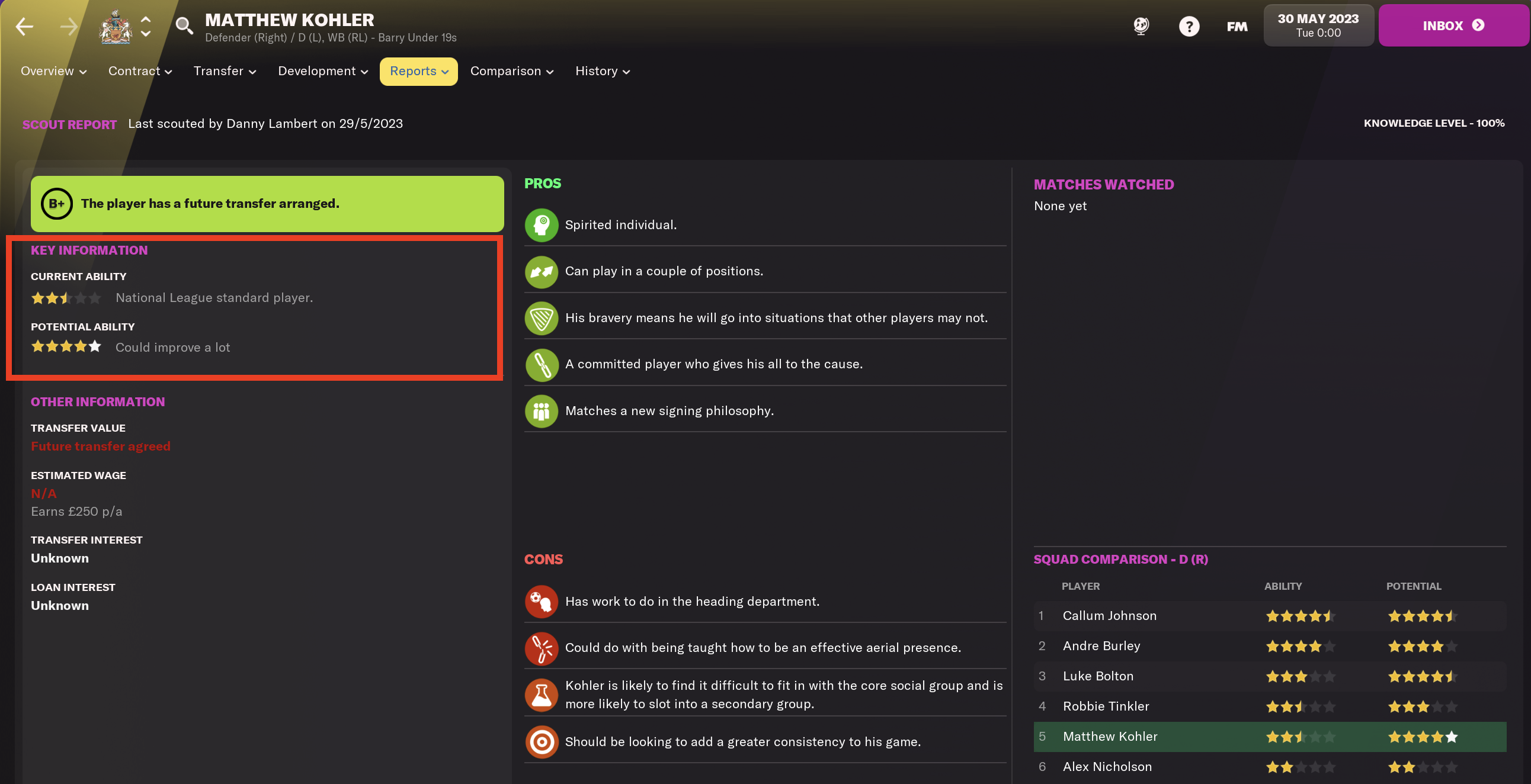Click potential ability star rating

tap(66, 347)
